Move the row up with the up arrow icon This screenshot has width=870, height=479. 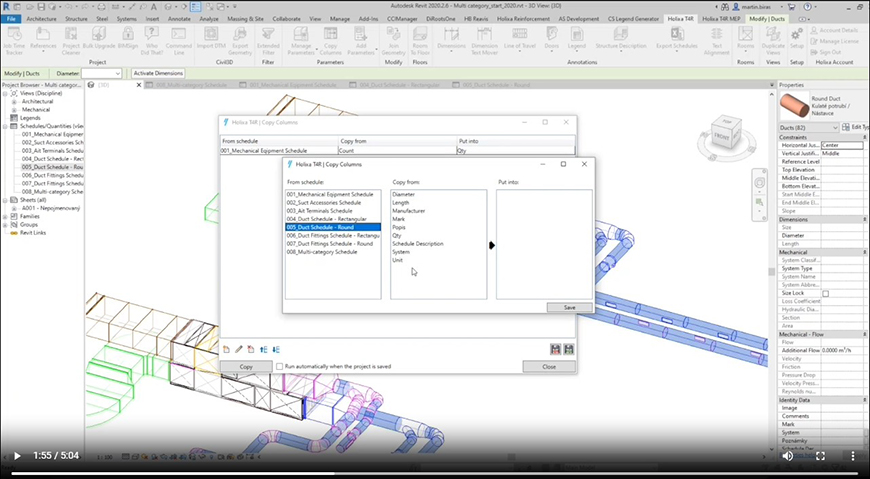click(x=264, y=350)
